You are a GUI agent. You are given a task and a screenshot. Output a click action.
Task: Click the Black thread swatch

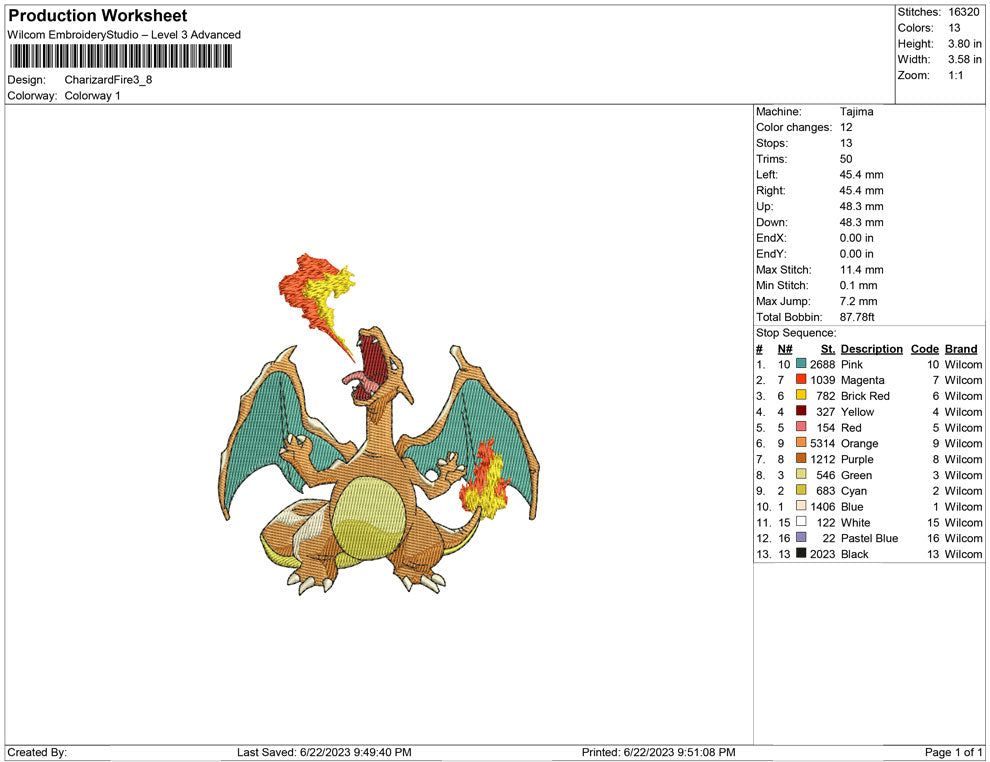[x=801, y=554]
